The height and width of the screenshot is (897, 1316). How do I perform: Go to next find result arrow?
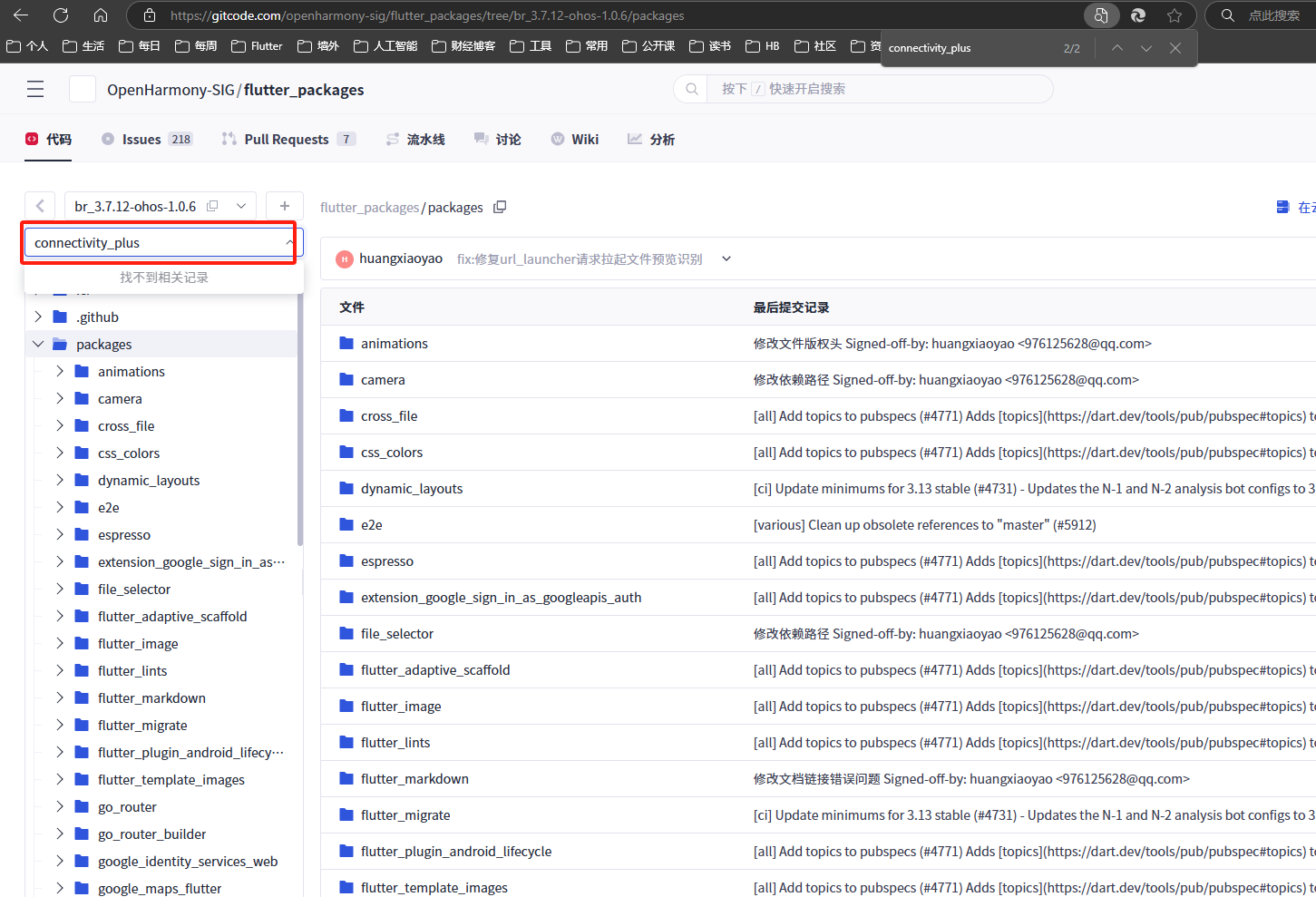(x=1146, y=48)
